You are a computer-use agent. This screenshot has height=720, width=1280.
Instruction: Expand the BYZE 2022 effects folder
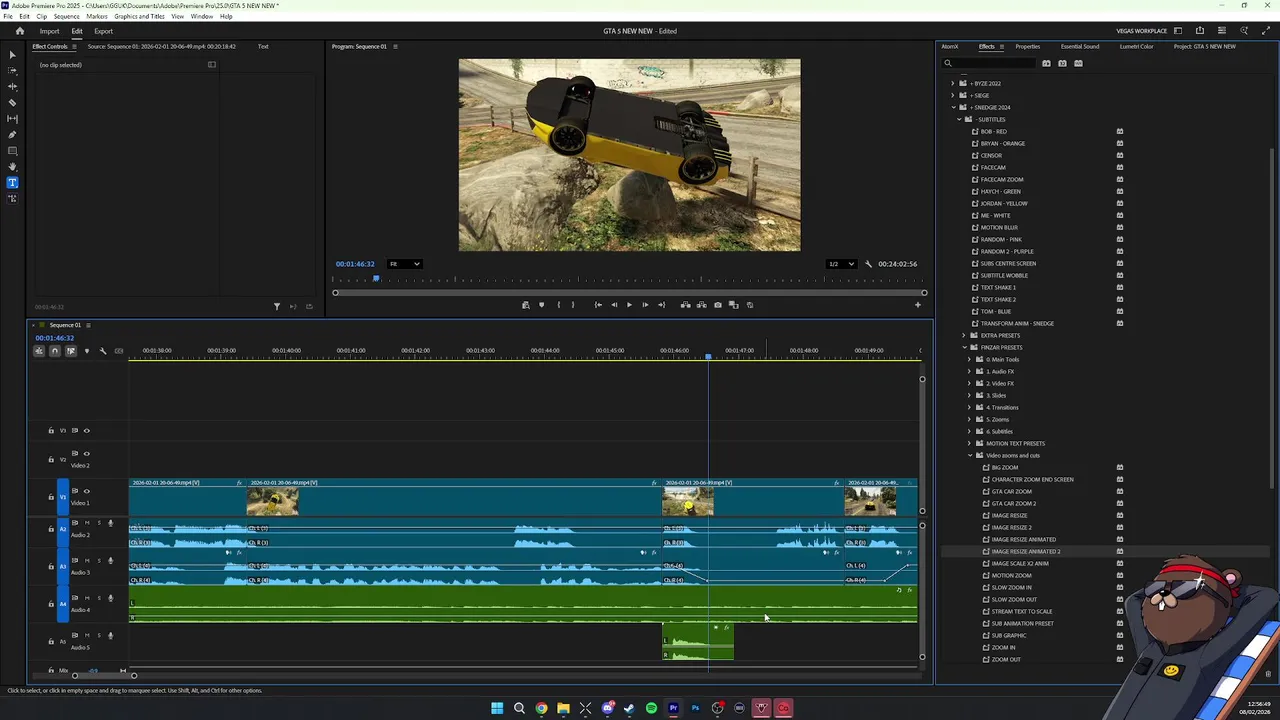[953, 83]
